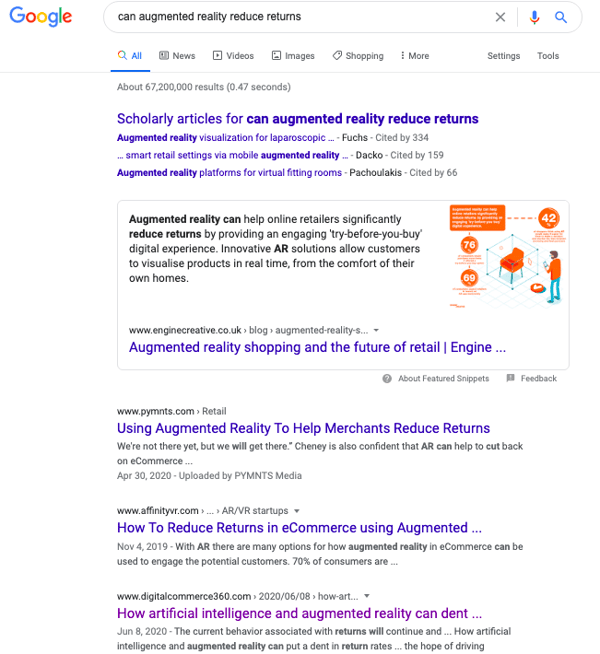The image size is (600, 654).
Task: Click the question mark icon beside About Featured Snippets
Action: (x=387, y=378)
